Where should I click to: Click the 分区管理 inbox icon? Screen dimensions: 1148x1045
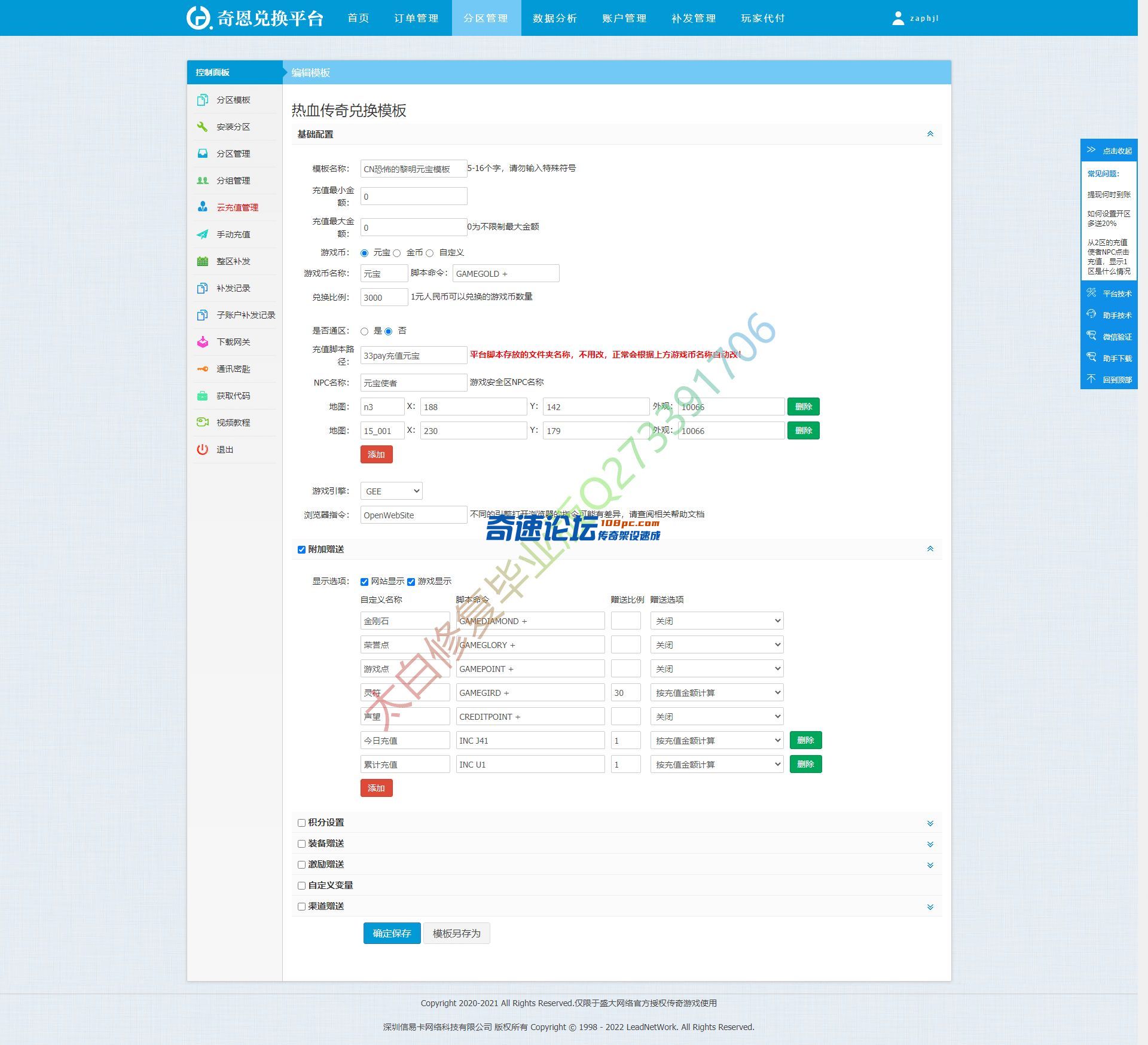coord(203,154)
